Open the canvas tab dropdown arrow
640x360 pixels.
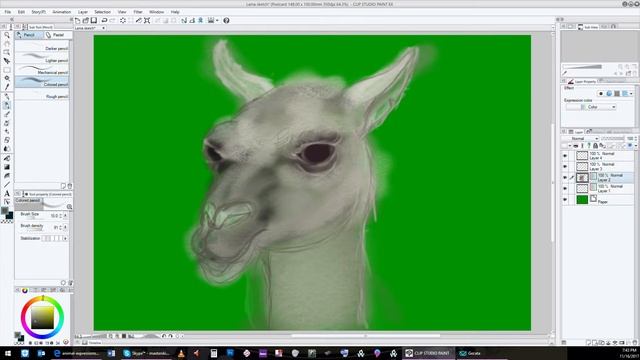point(104,28)
